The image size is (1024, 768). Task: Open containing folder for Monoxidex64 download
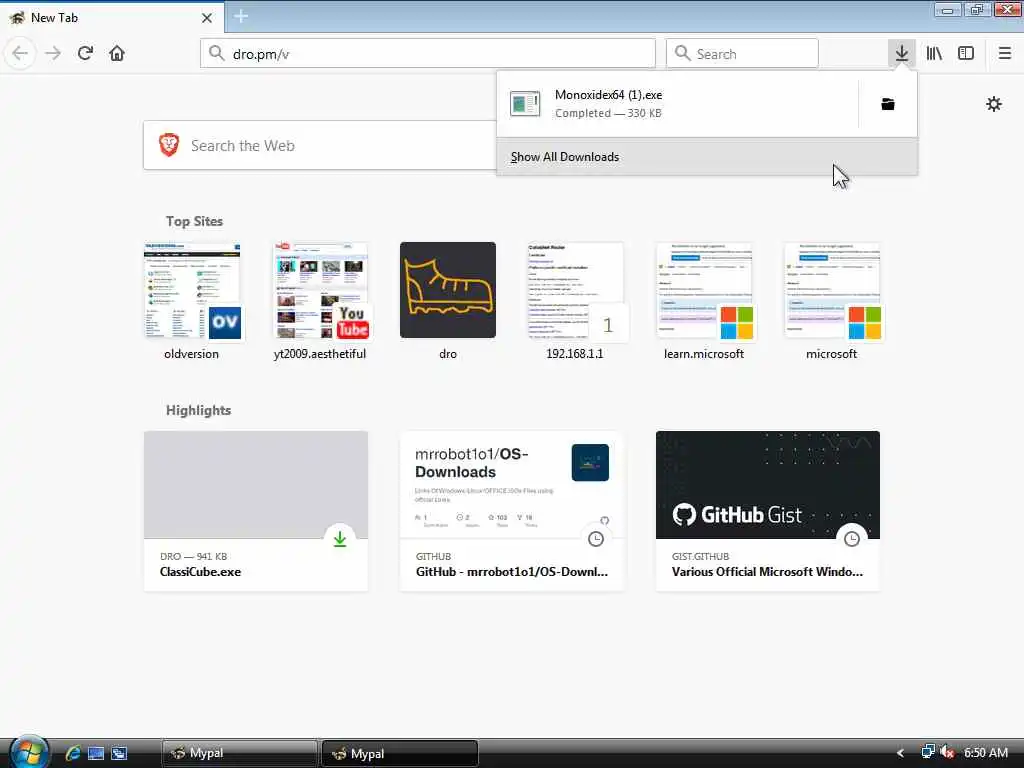point(888,104)
